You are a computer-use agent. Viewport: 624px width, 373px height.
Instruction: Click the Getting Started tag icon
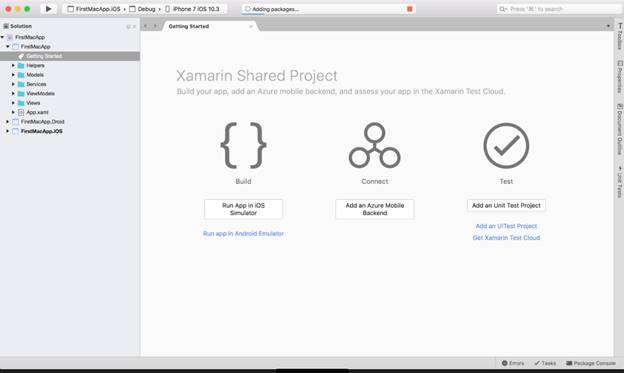click(21, 56)
